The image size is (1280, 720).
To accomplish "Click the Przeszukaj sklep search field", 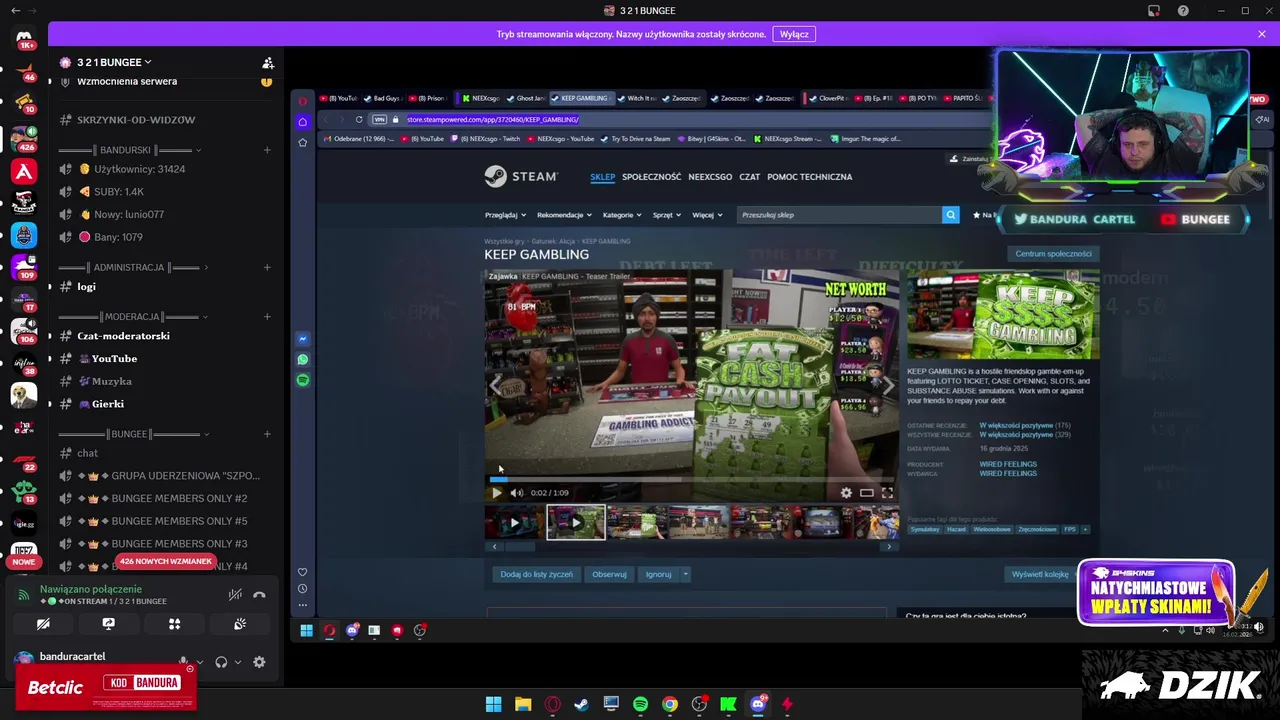I will (840, 215).
